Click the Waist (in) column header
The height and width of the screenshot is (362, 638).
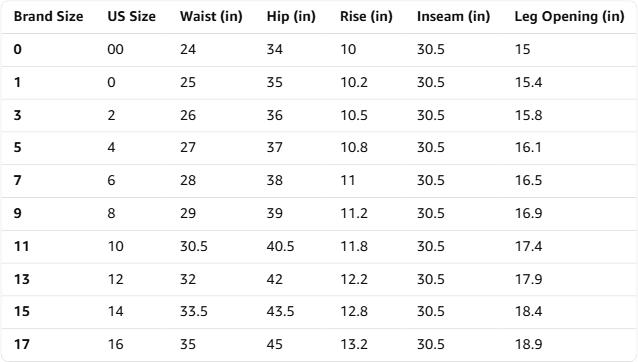point(211,16)
